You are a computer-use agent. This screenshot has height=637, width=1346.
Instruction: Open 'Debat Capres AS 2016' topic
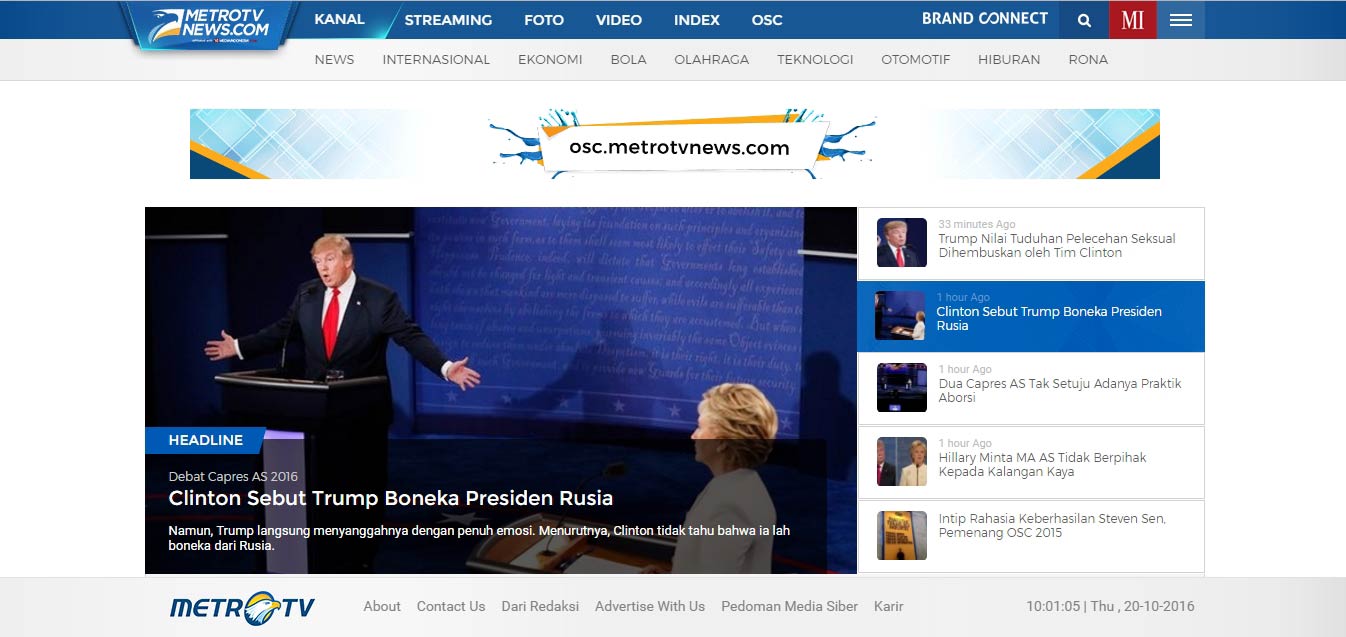[x=233, y=477]
